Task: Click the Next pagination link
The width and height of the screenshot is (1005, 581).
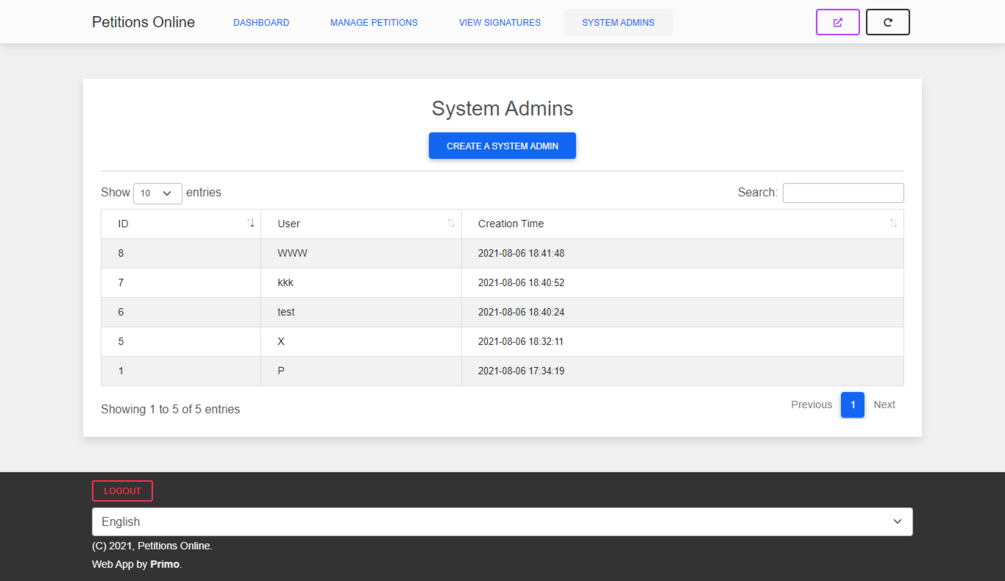Action: [884, 405]
